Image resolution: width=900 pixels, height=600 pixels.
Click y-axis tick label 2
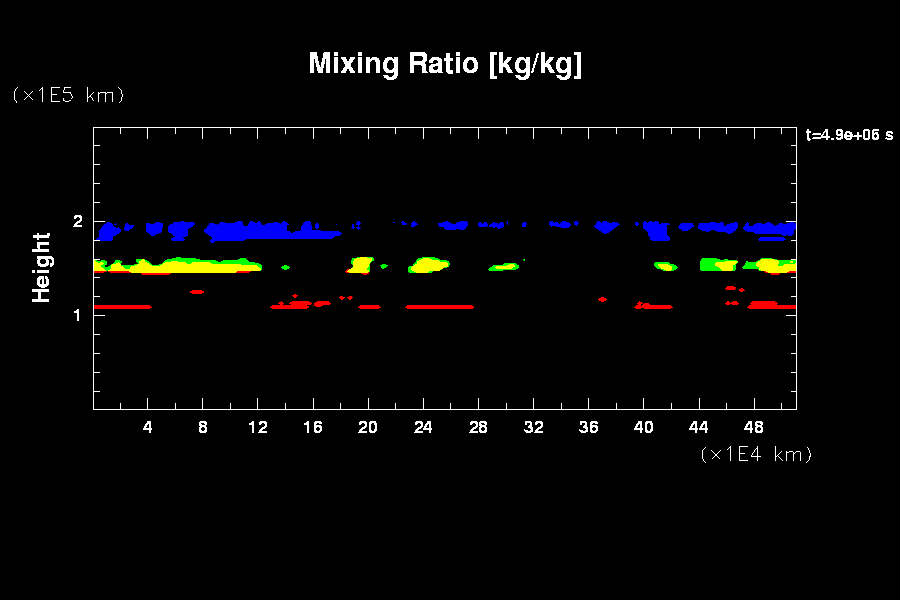click(x=76, y=221)
